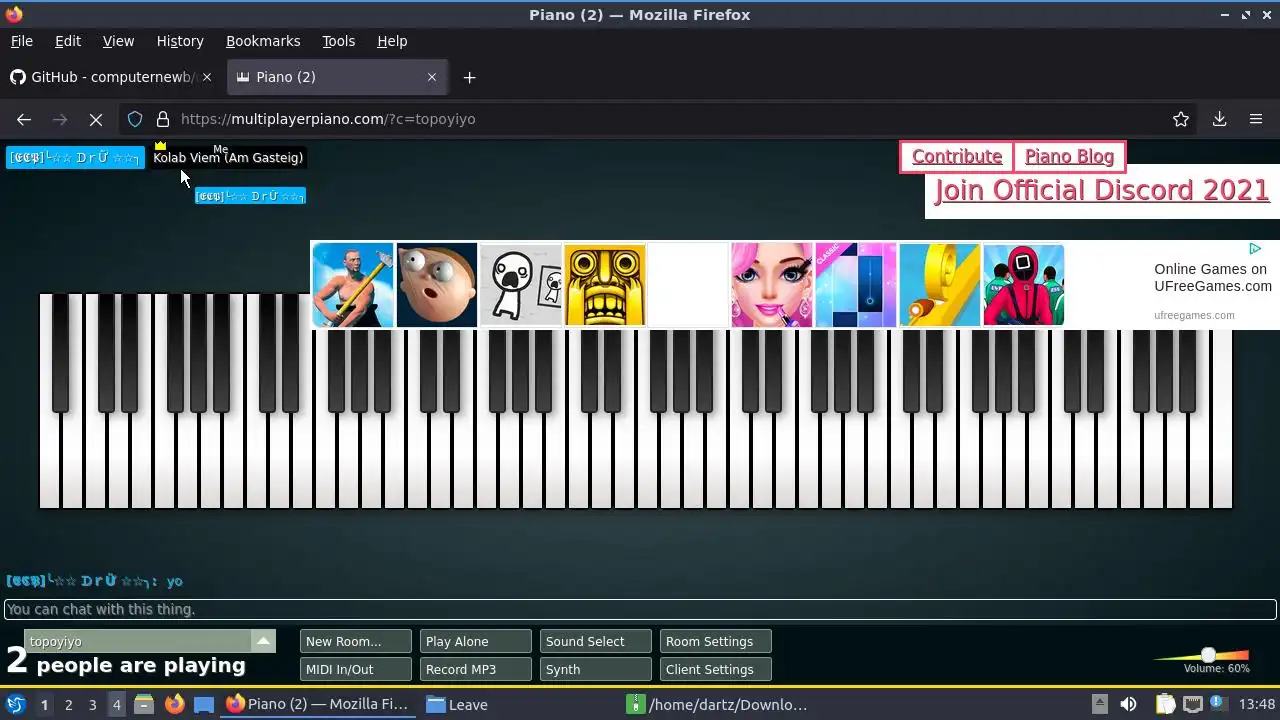
Task: Follow Join Official Discord 2021 link
Action: 1102,190
